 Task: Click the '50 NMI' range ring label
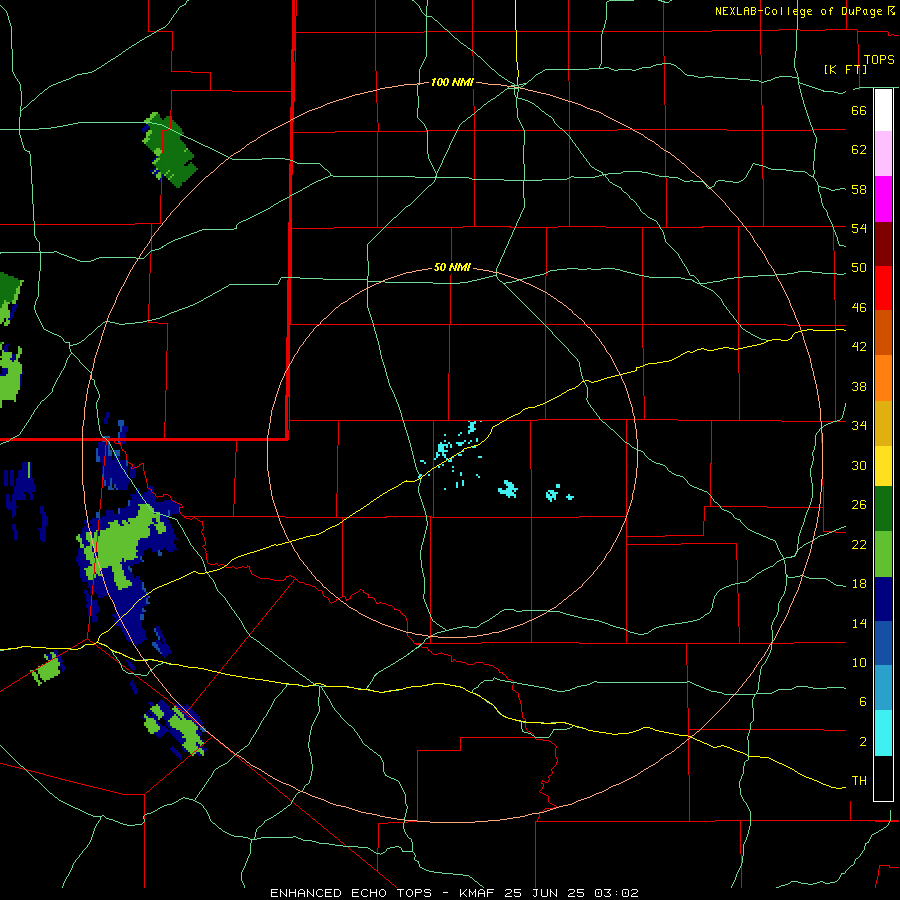452,267
